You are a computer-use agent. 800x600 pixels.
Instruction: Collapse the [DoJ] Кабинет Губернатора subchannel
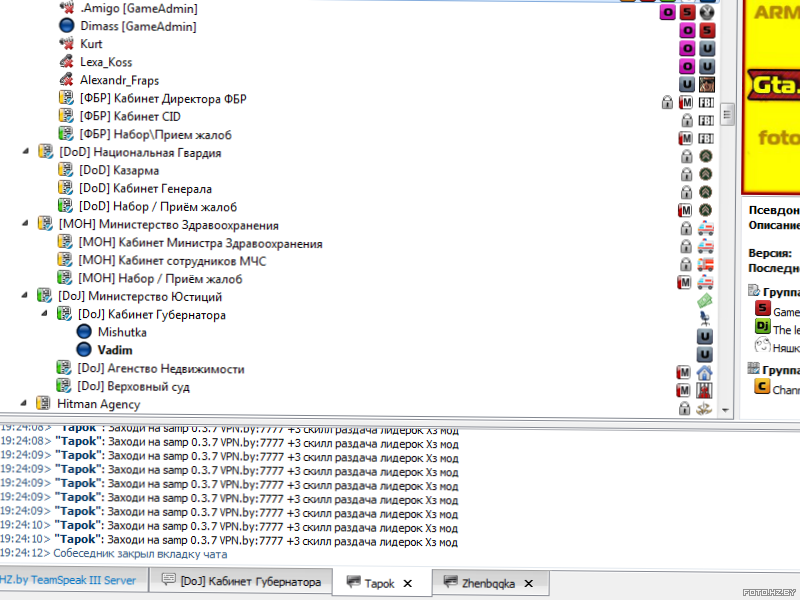pyautogui.click(x=45, y=314)
